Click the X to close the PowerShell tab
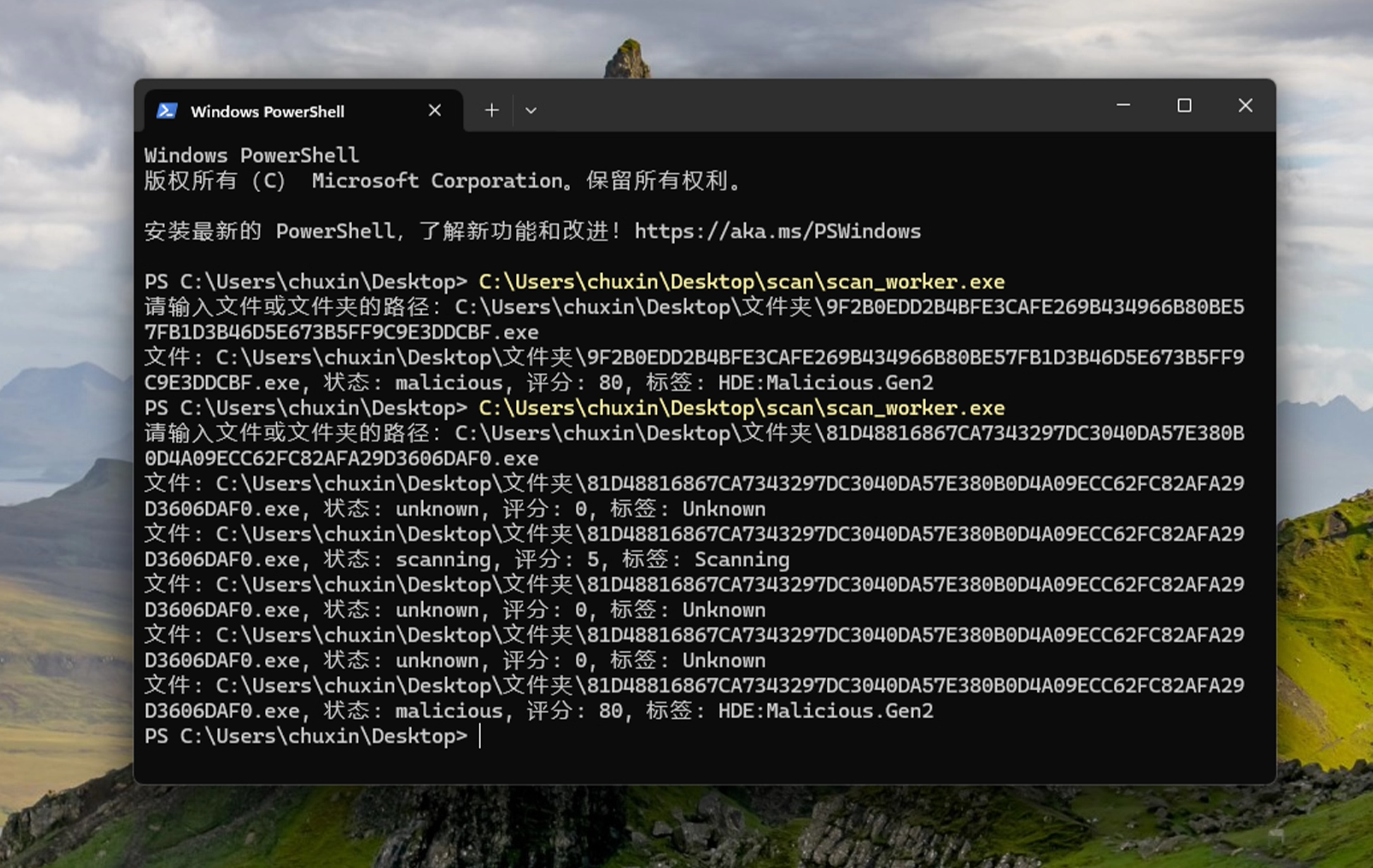Viewport: 1373px width, 868px height. tap(434, 109)
